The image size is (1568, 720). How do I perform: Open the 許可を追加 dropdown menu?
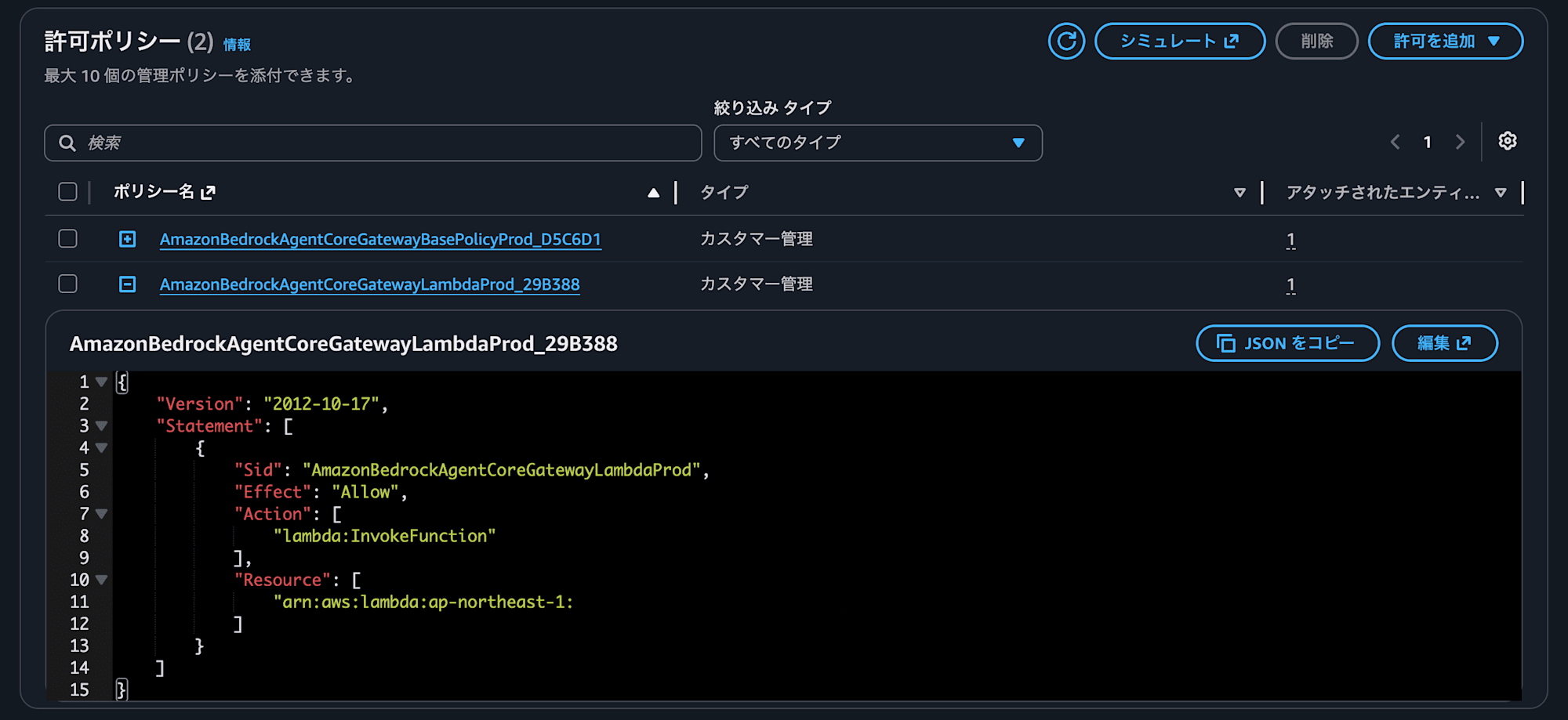point(1446,41)
